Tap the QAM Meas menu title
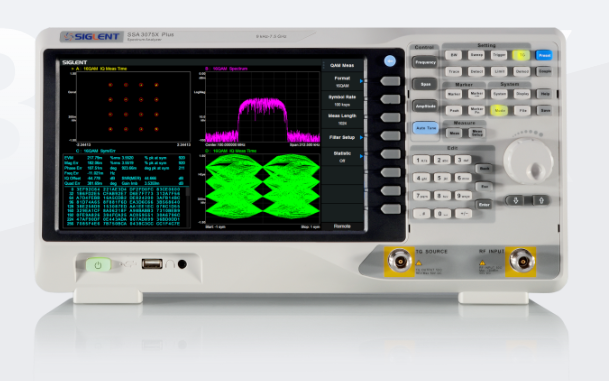 [342, 65]
